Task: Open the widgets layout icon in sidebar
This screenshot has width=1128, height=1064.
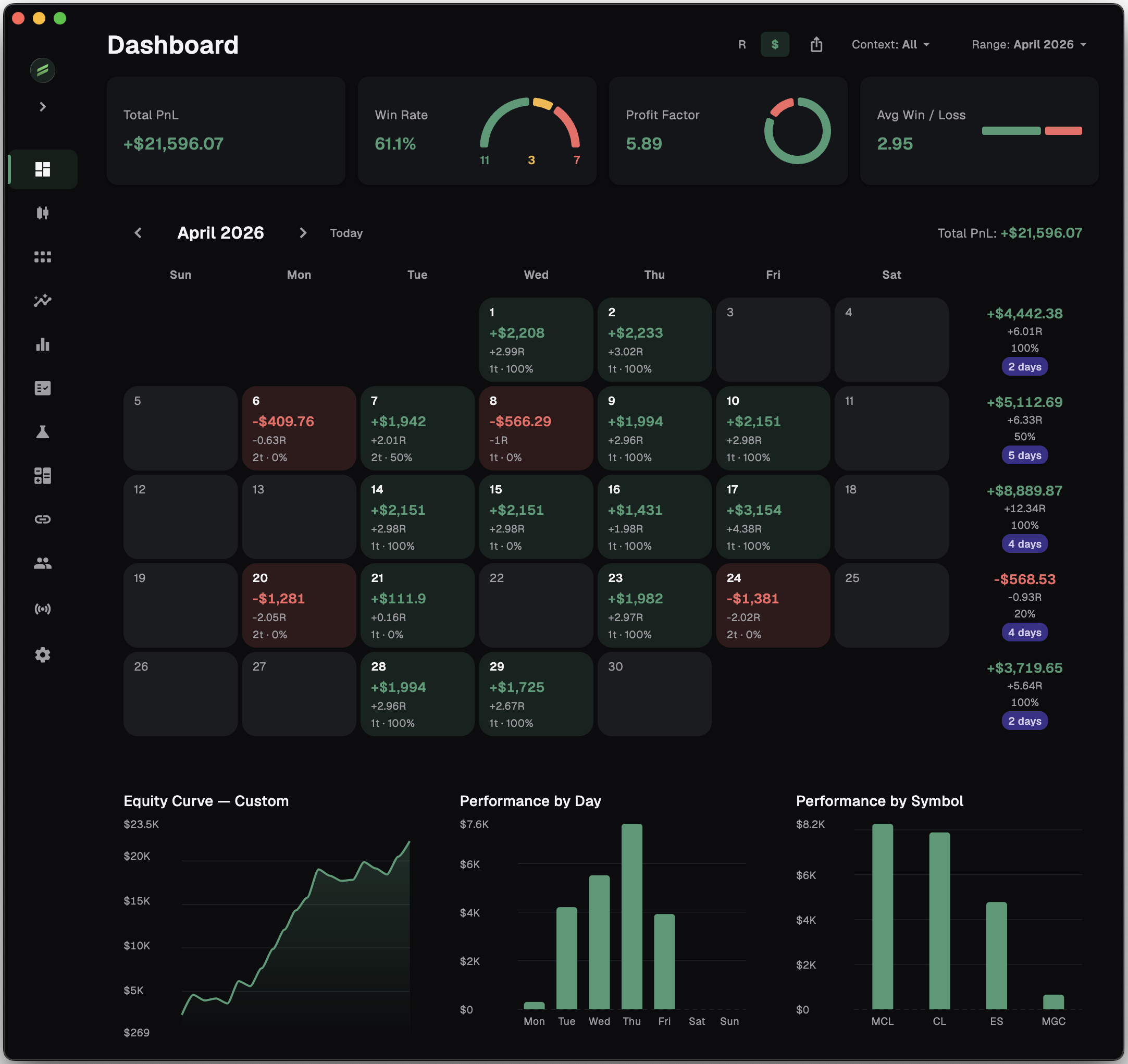Action: pos(43,476)
